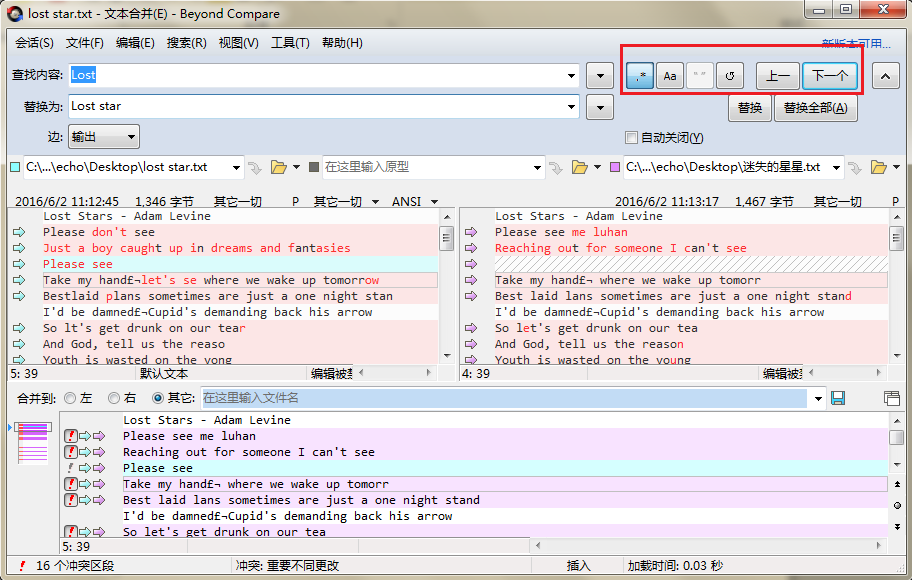The height and width of the screenshot is (580, 912).
Task: Open the 编辑(E) menu
Action: click(135, 42)
